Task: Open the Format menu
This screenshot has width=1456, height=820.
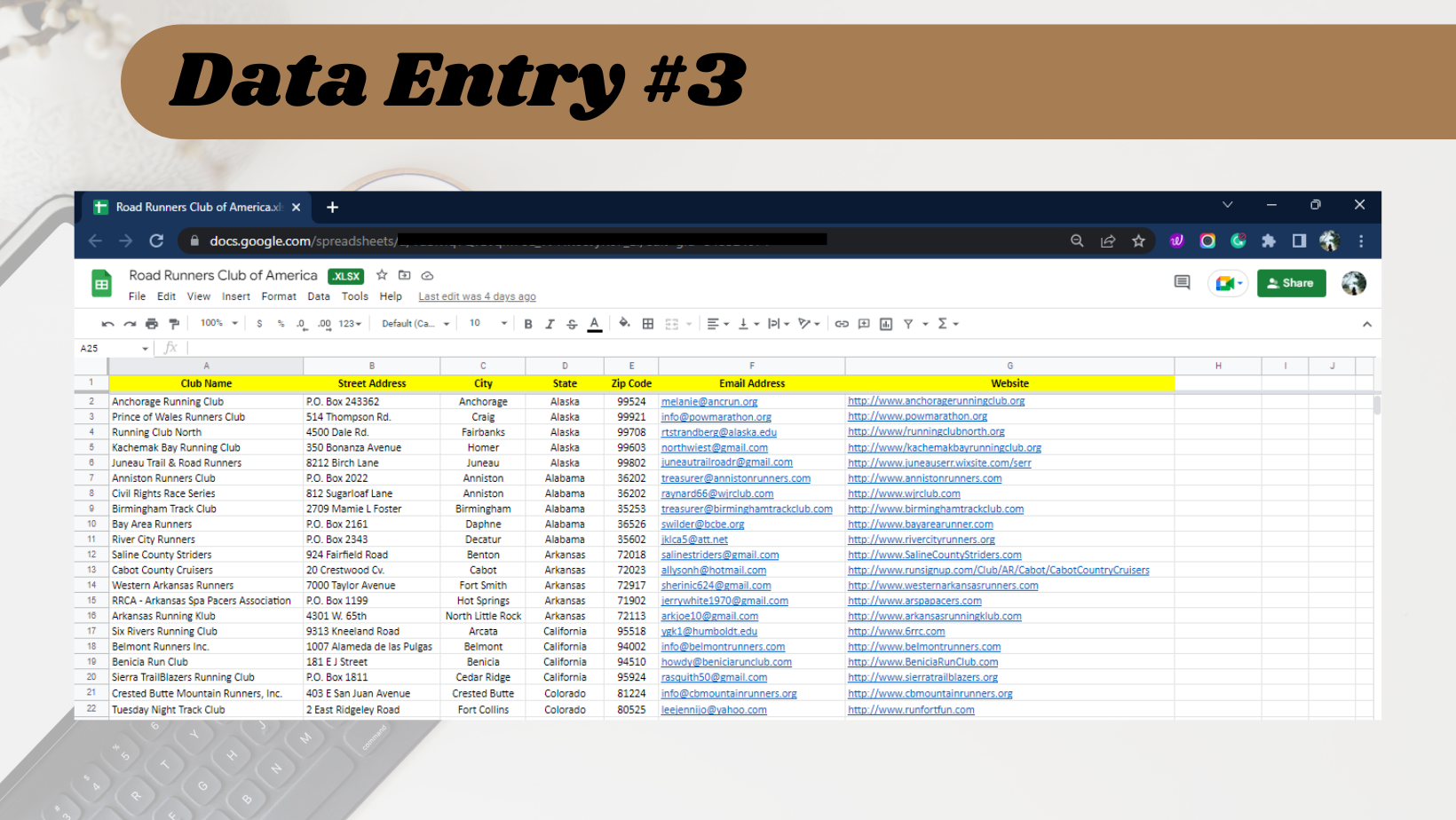Action: (x=279, y=296)
